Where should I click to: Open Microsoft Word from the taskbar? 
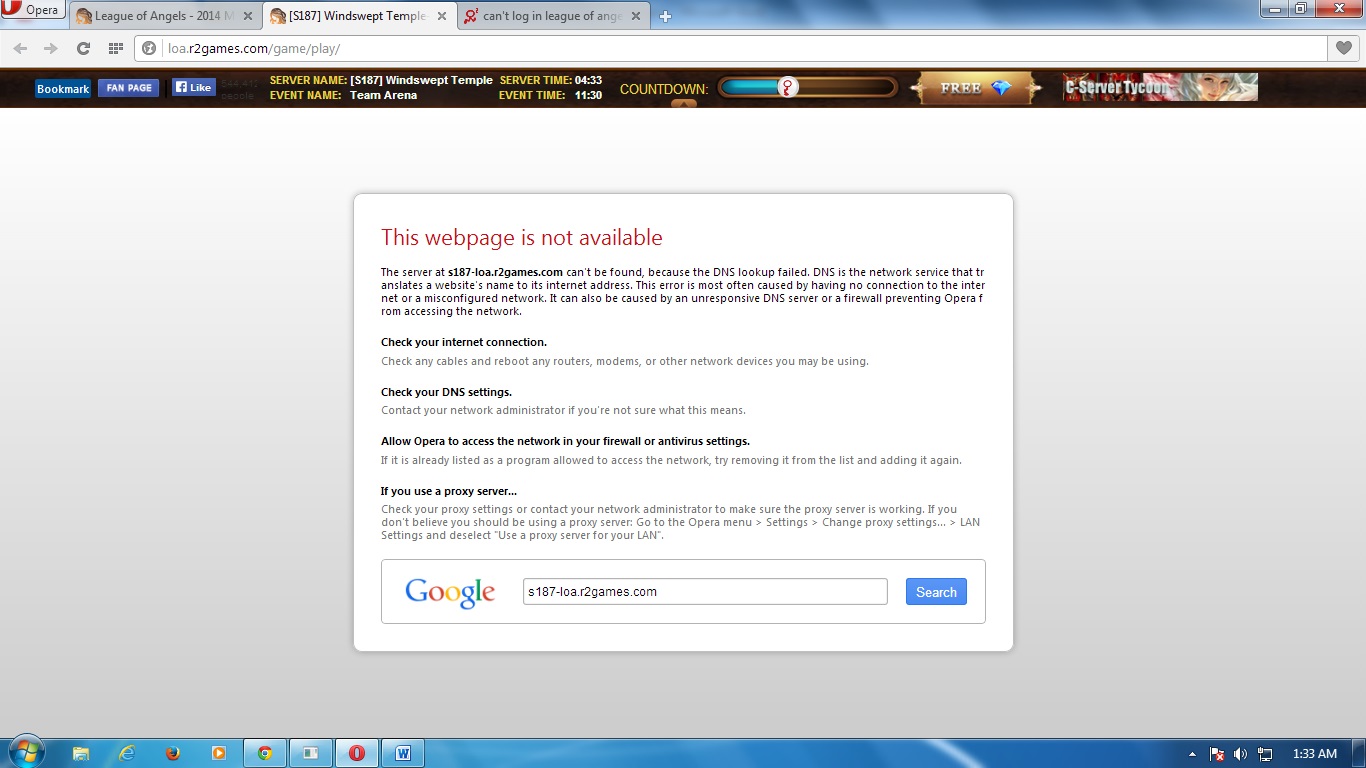pyautogui.click(x=403, y=753)
